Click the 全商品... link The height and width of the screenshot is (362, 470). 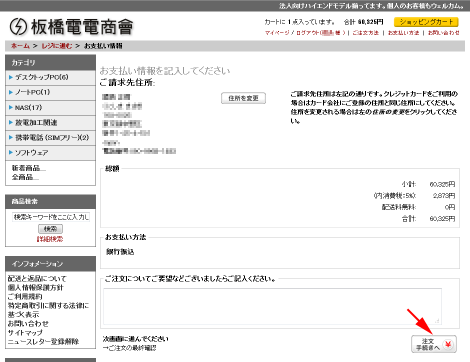point(25,177)
